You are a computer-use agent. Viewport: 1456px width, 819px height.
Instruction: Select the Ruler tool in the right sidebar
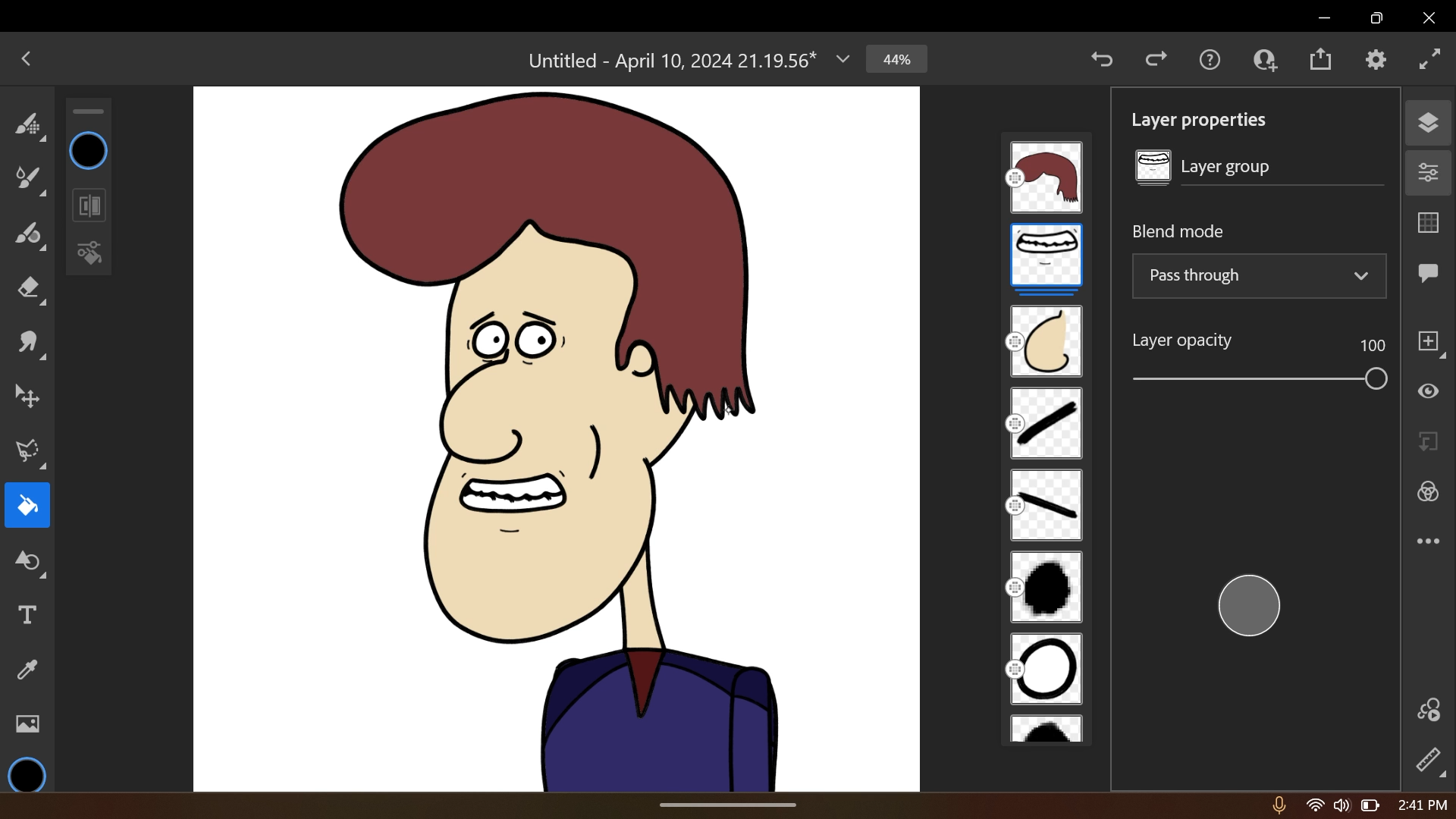tap(1429, 761)
